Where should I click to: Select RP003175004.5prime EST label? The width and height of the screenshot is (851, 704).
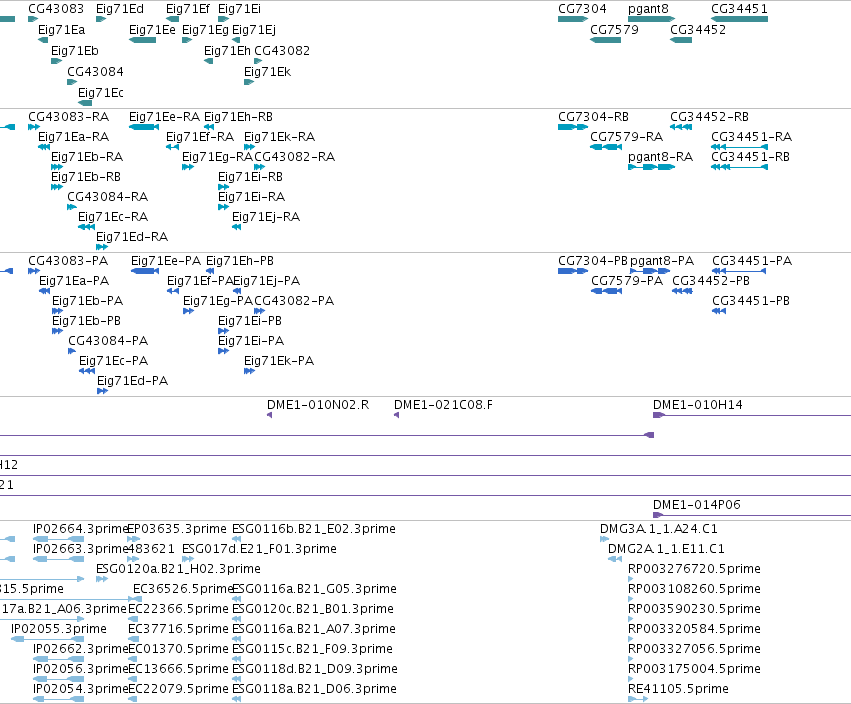[x=694, y=669]
